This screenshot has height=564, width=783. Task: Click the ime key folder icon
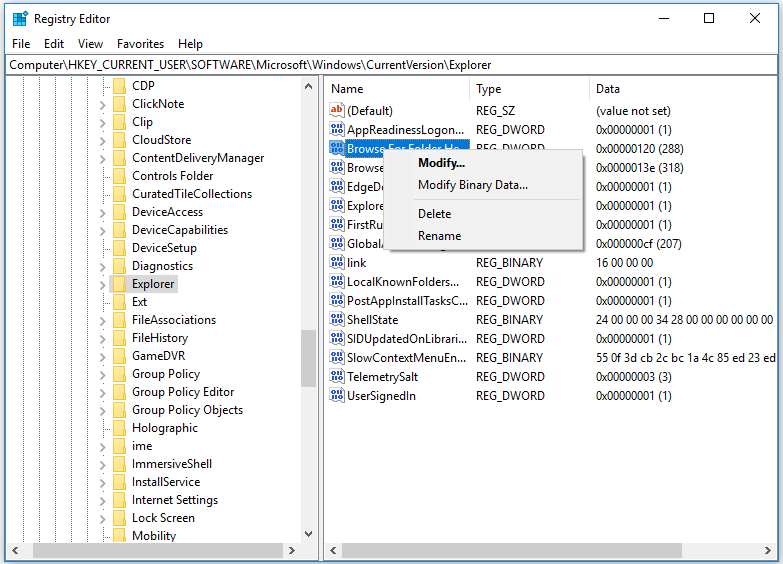pos(119,446)
